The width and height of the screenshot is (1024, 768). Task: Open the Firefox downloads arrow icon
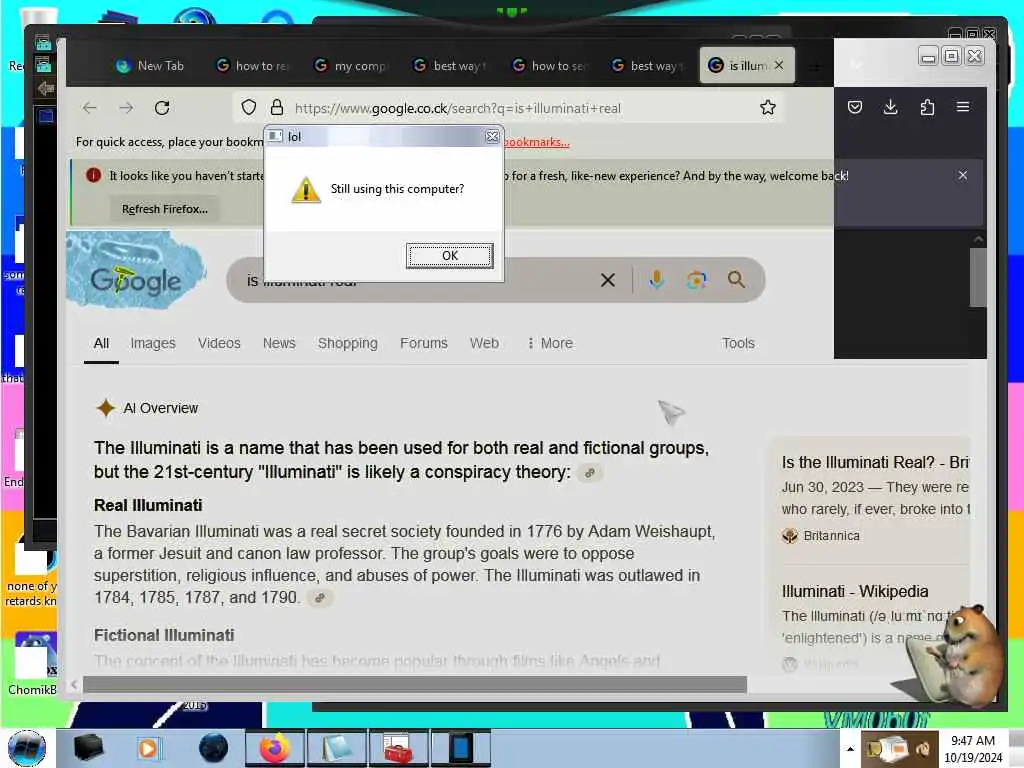click(x=890, y=107)
